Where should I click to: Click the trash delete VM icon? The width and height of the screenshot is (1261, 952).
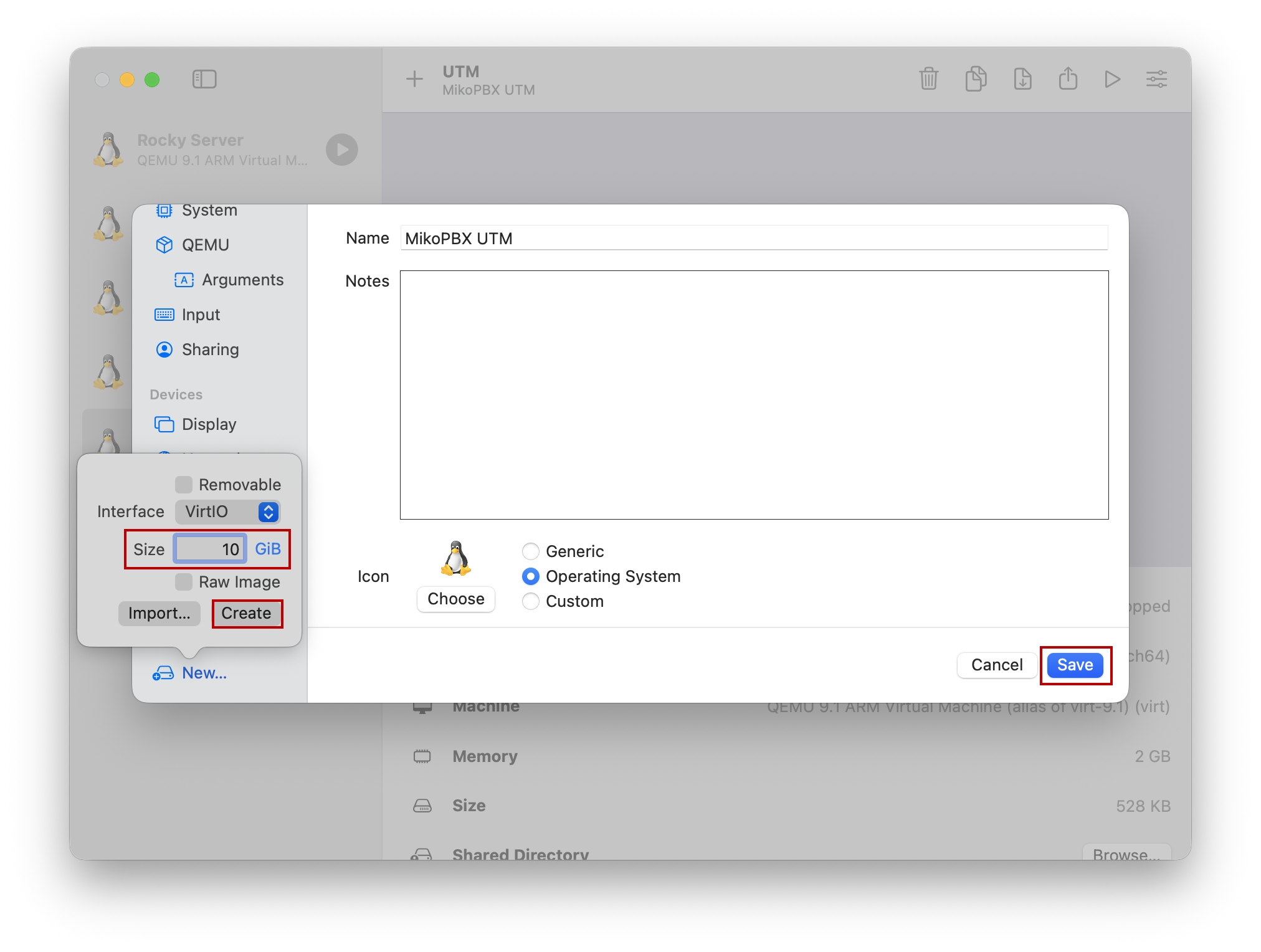(928, 79)
